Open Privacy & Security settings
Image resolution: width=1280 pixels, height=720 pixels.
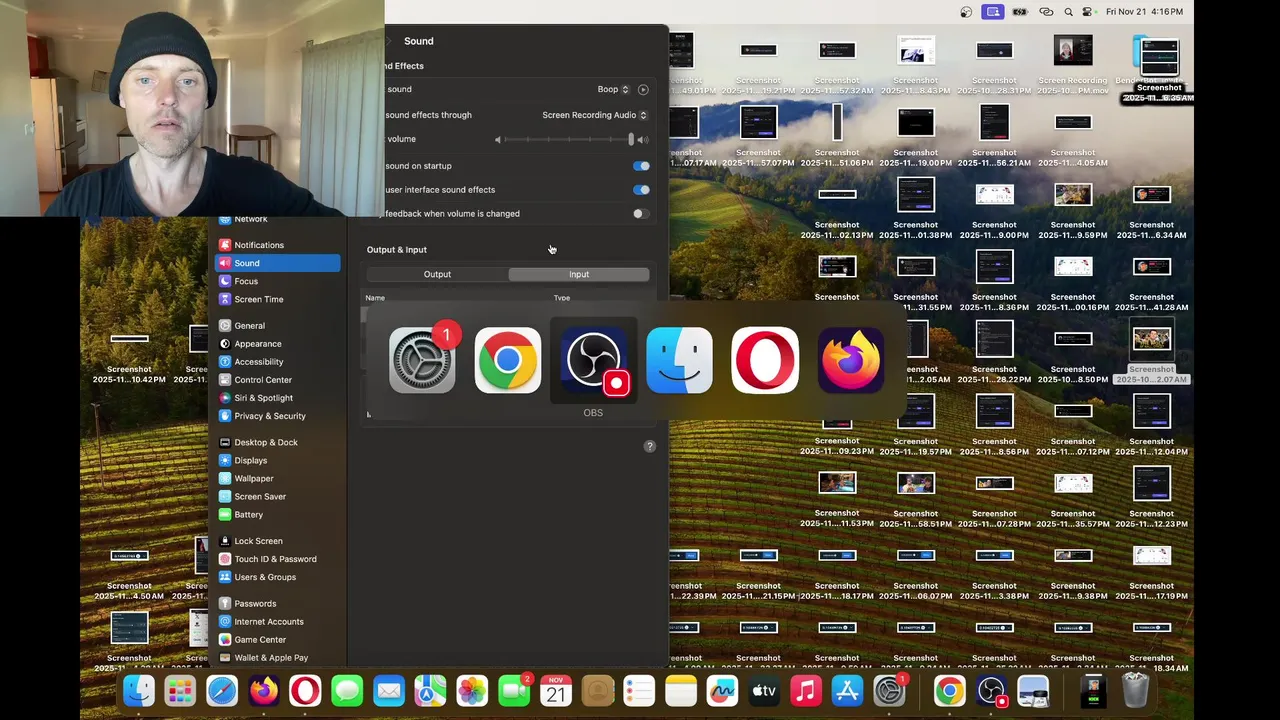click(x=277, y=416)
